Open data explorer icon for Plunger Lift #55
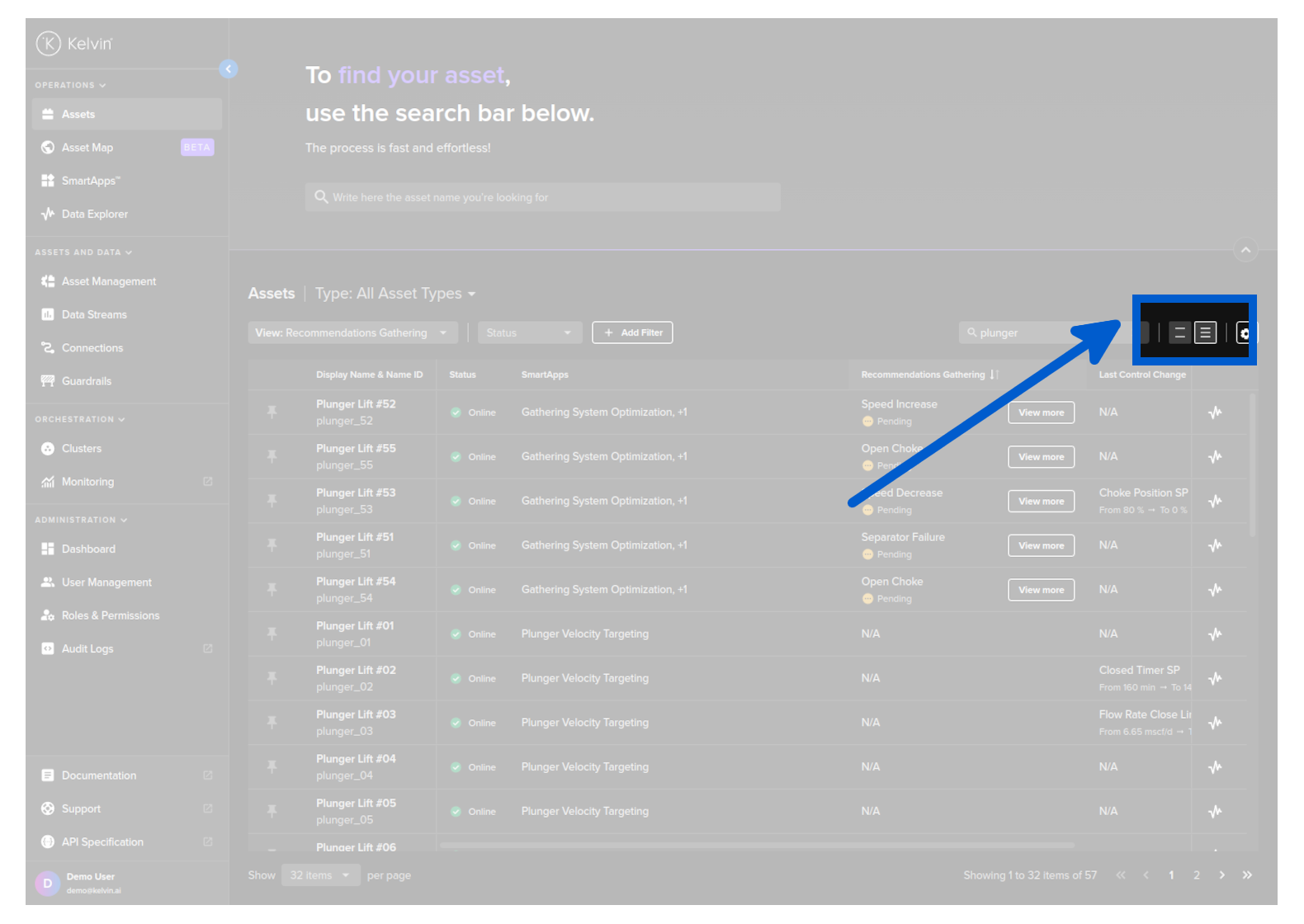The width and height of the screenshot is (1304, 924). tap(1215, 457)
